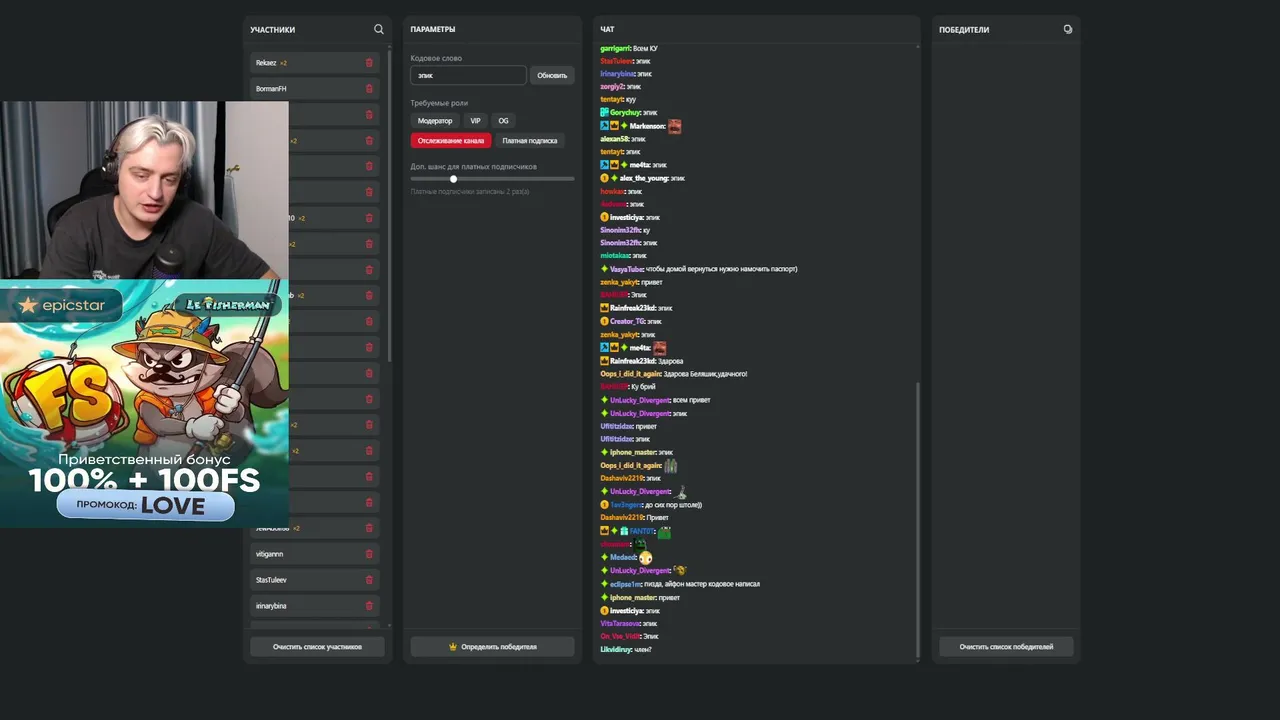Click chat username VitaTarasova
The image size is (1280, 720).
tap(621, 623)
